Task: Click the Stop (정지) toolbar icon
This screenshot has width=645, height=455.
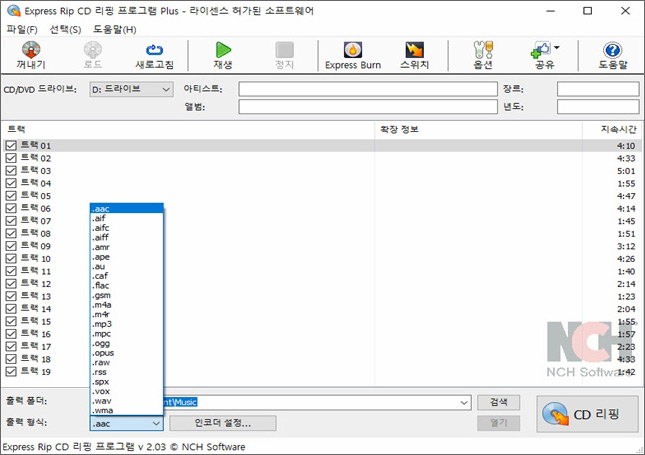Action: click(284, 50)
